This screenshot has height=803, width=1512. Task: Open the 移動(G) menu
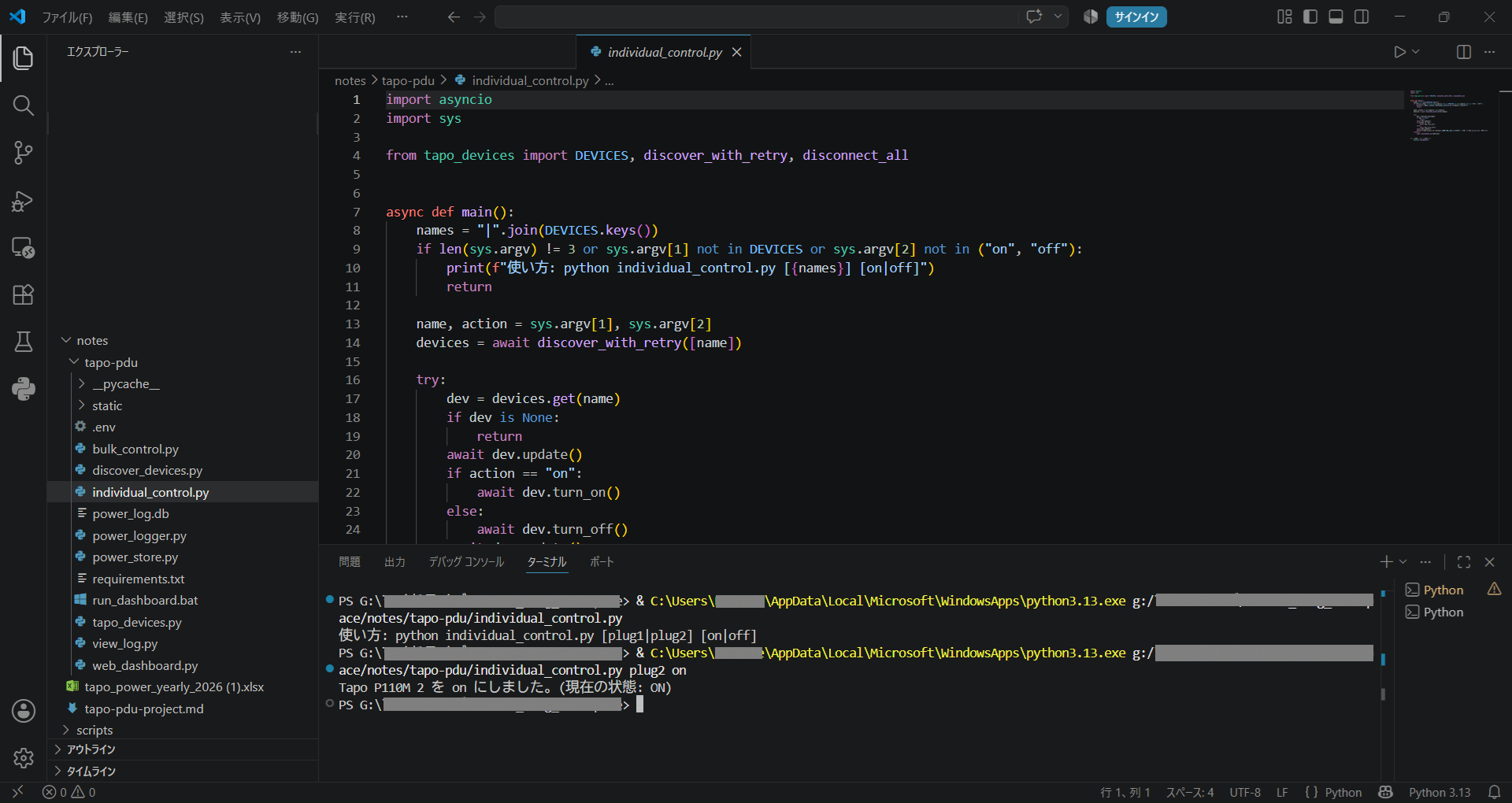[298, 17]
